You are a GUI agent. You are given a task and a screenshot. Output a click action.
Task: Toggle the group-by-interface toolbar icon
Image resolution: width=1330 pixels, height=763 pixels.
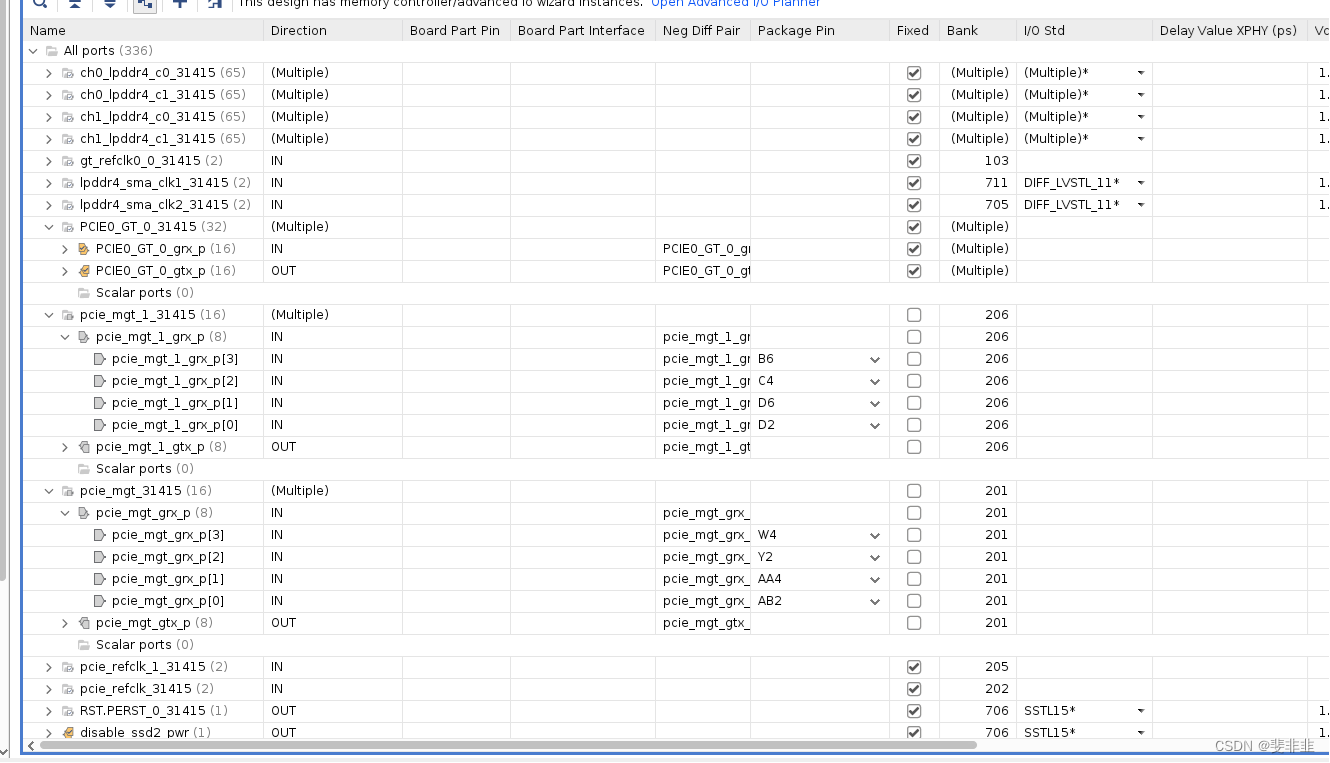pos(145,4)
